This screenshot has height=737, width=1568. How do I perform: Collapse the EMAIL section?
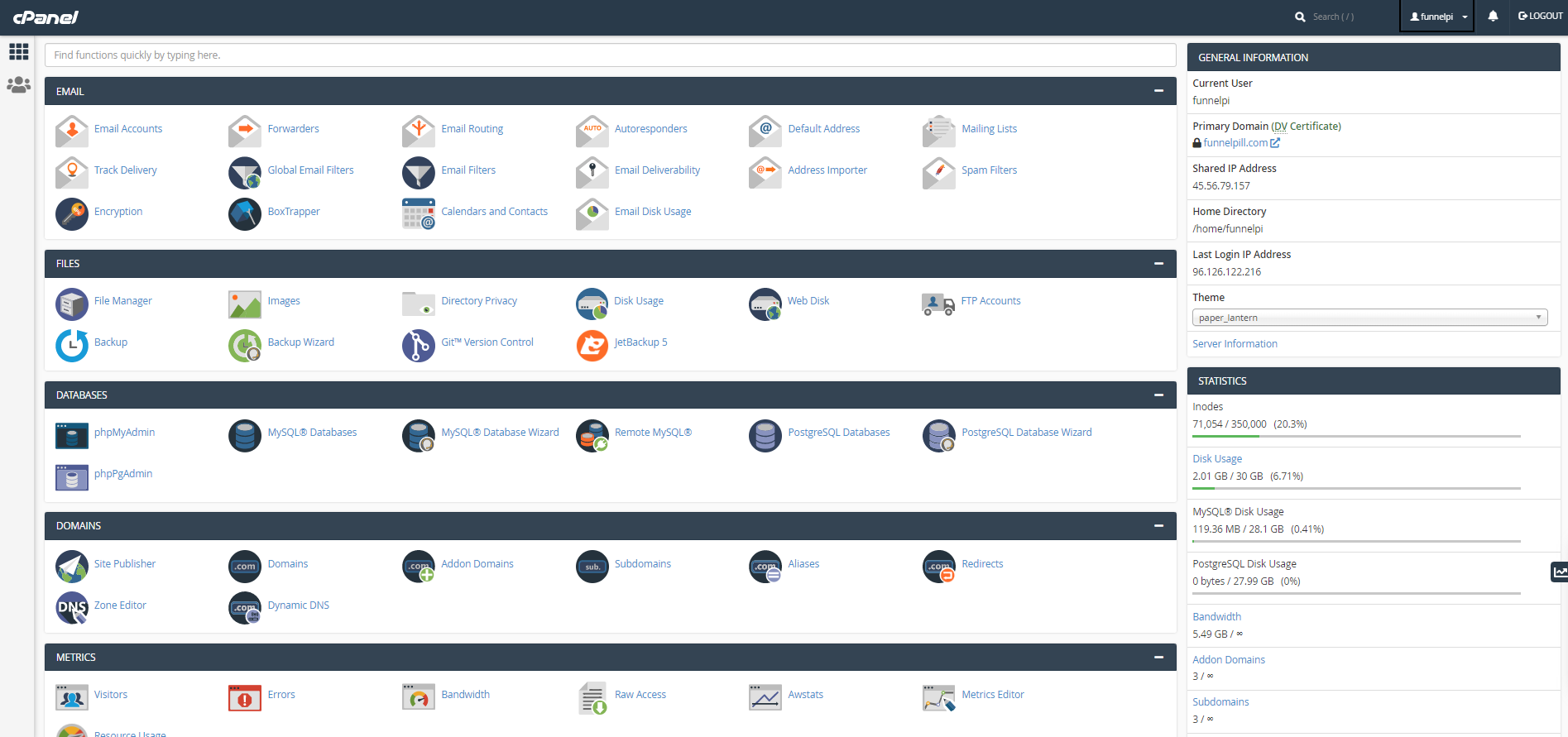point(1158,91)
